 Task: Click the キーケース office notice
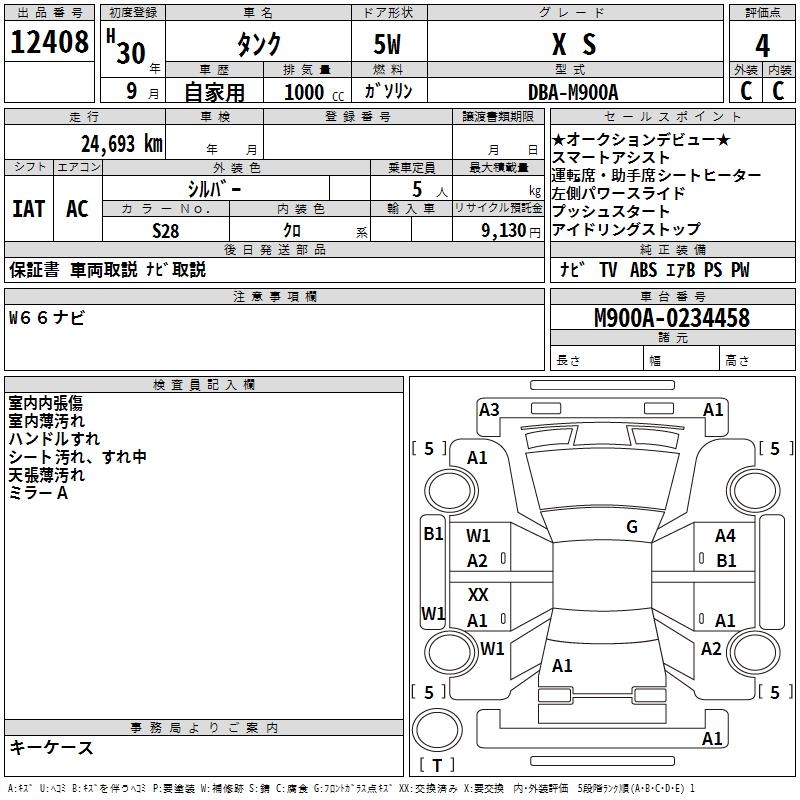[52, 748]
